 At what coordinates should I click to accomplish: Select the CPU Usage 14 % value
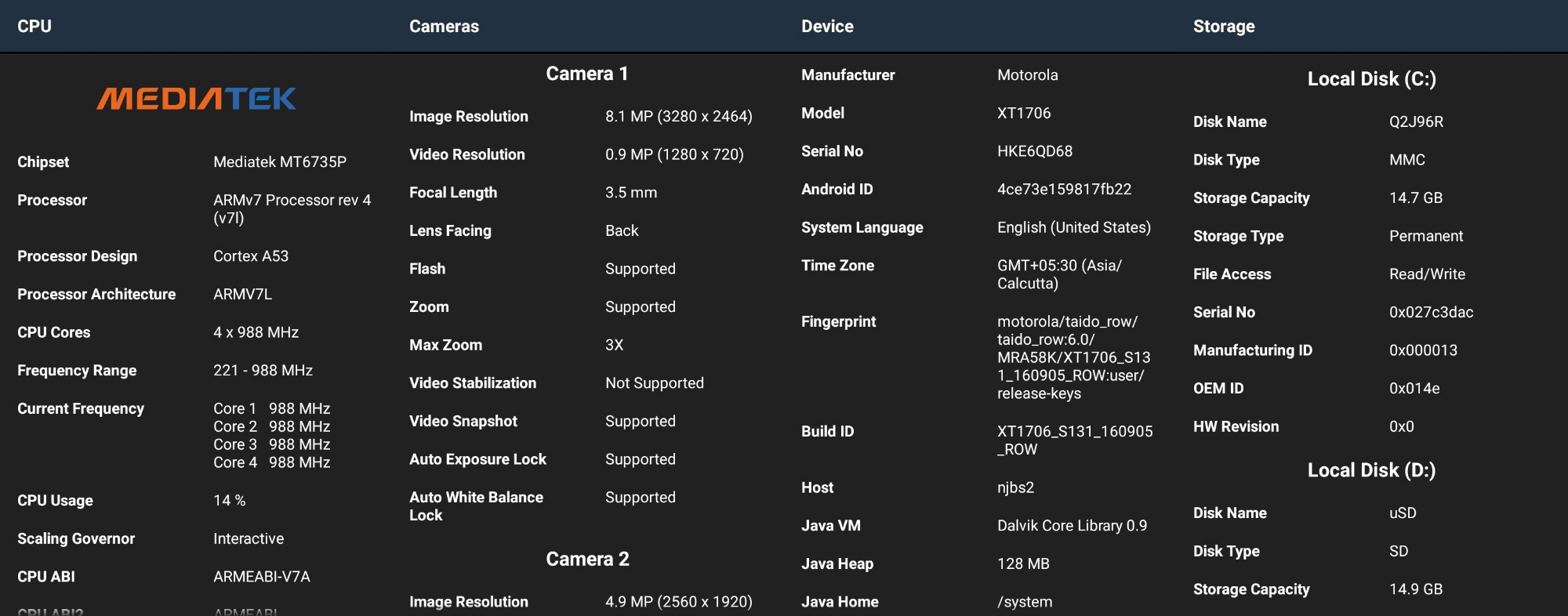point(229,500)
